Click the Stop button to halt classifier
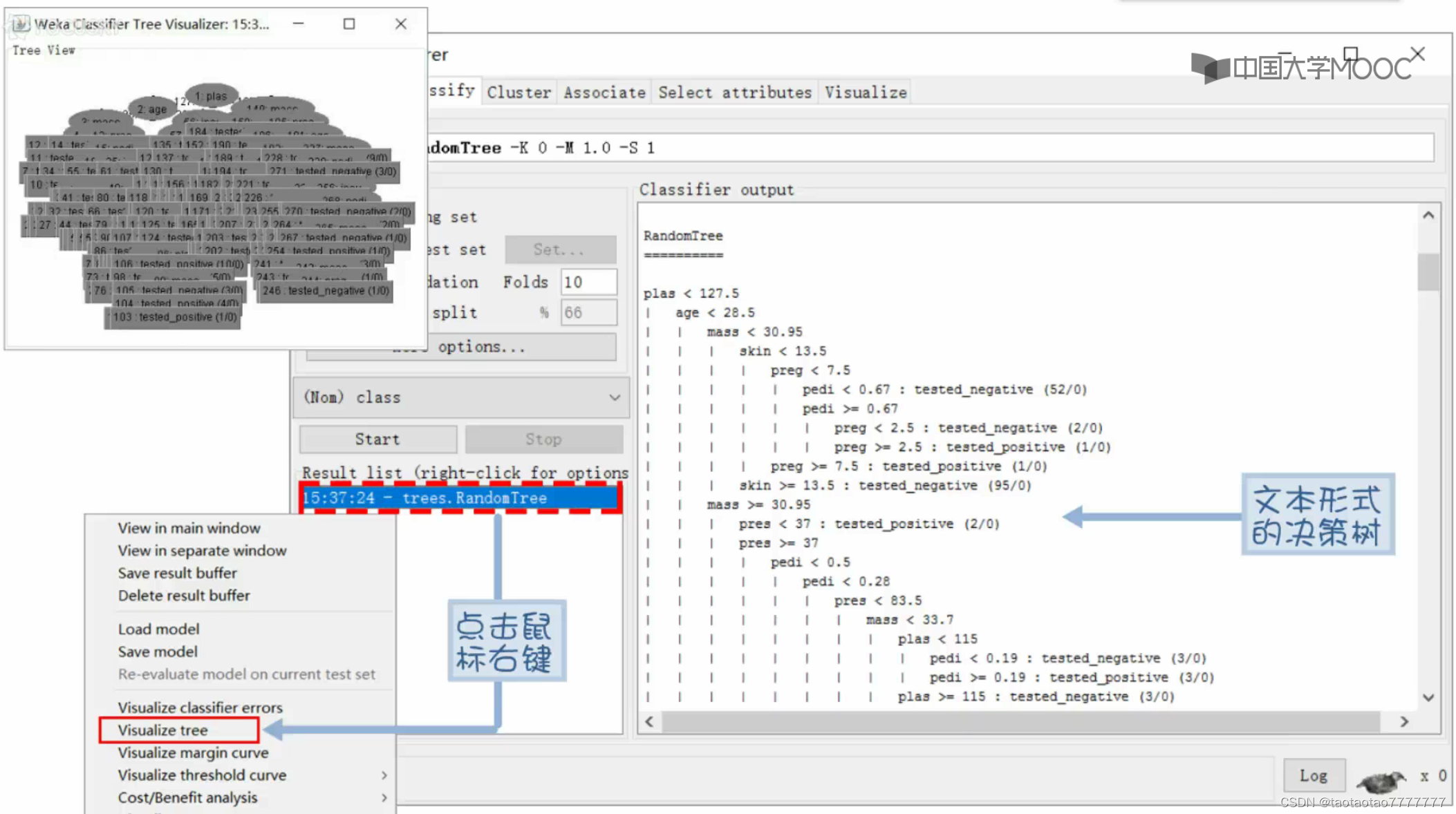Viewport: 1456px width, 814px height. coord(543,438)
